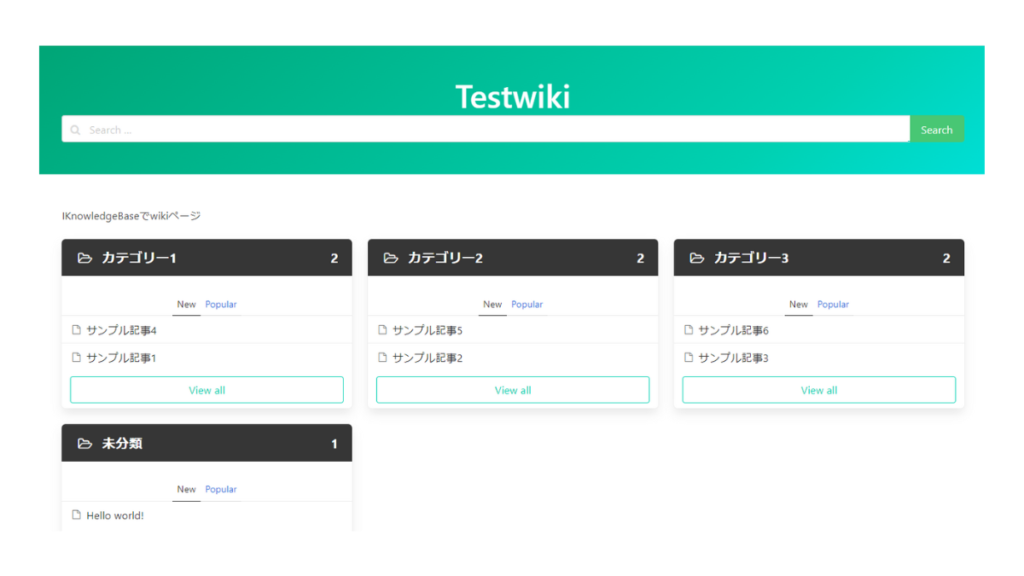The image size is (1024, 576).
Task: Open the カテゴリー3 heading link
Action: [x=751, y=258]
